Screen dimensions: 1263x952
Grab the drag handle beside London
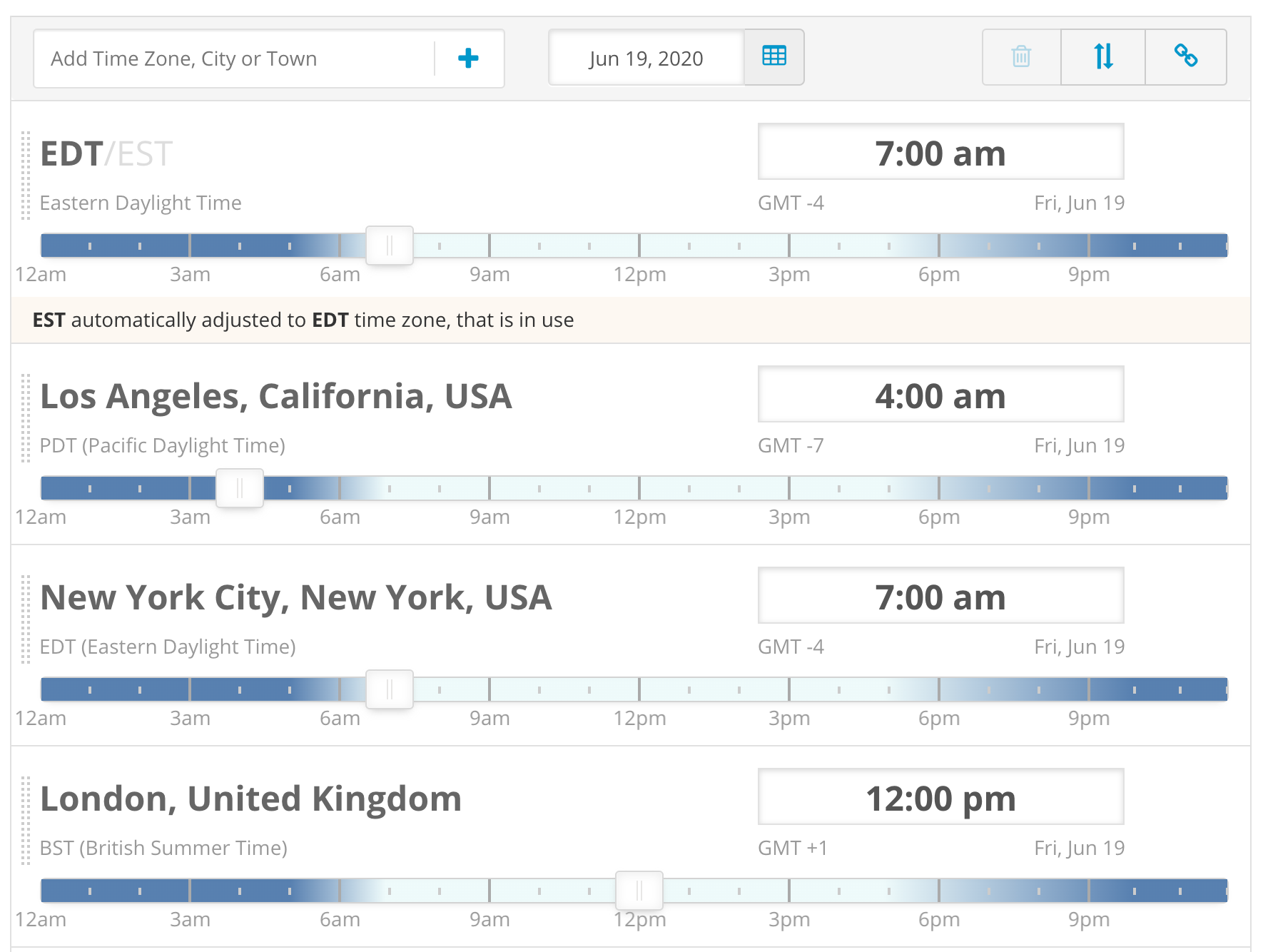pos(26,821)
